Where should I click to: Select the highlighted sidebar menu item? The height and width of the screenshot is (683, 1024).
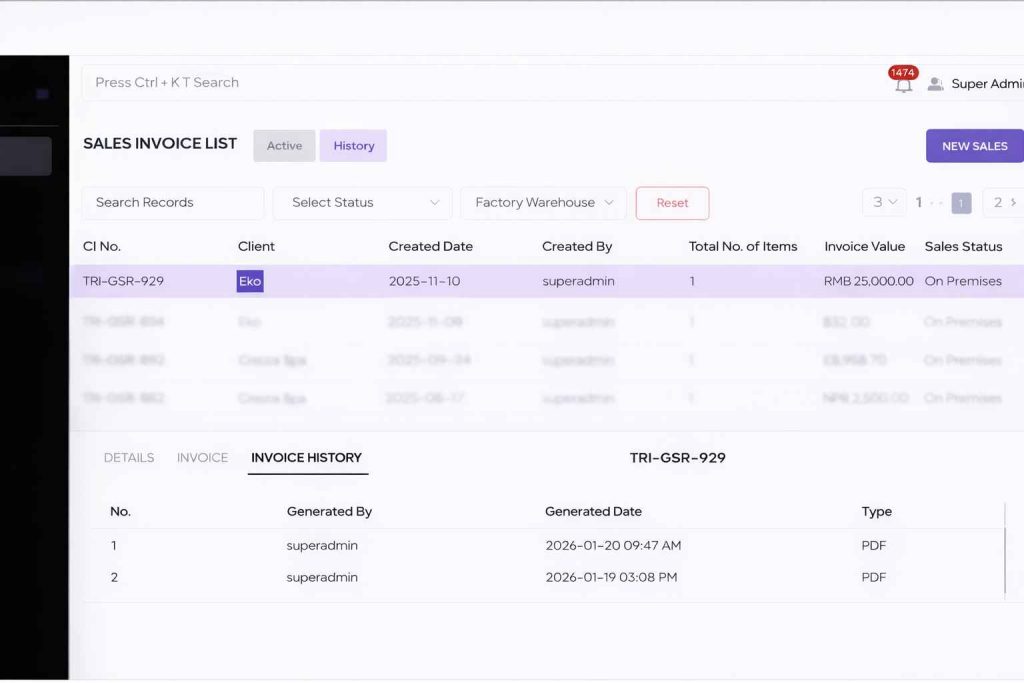click(26, 156)
